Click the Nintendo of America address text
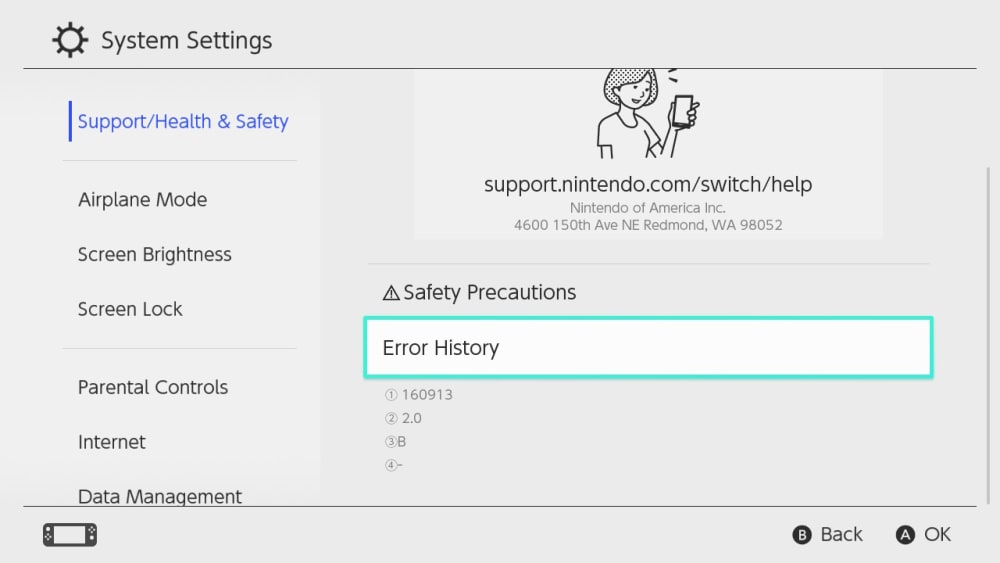Image resolution: width=1000 pixels, height=563 pixels. (648, 217)
